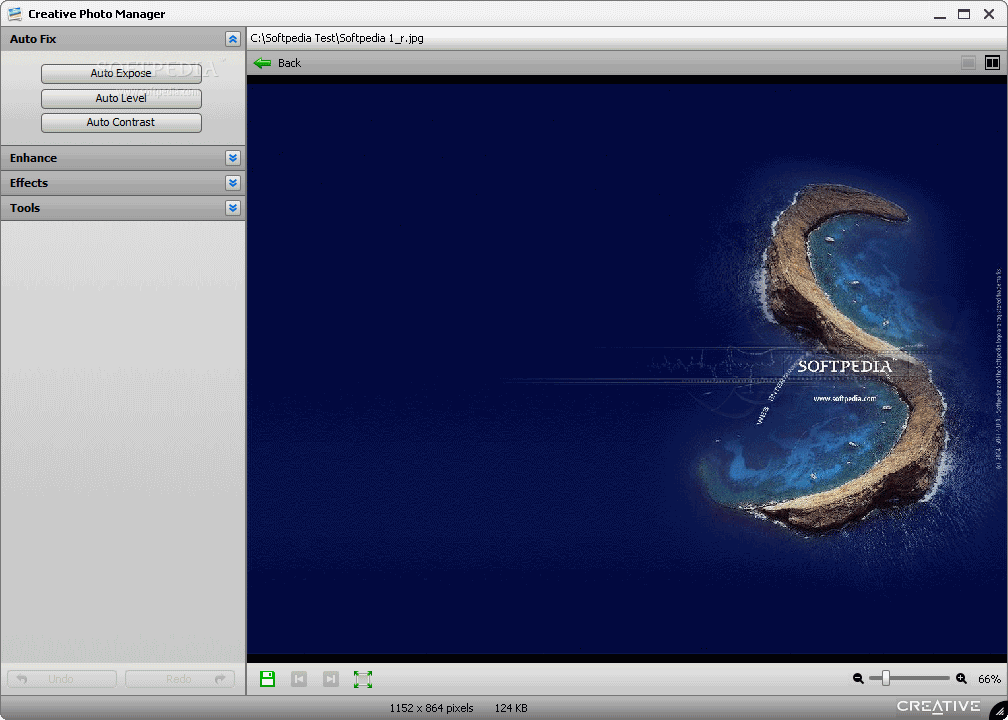Screen dimensions: 1008x720
Task: Switch to split compare view mode
Action: point(993,62)
